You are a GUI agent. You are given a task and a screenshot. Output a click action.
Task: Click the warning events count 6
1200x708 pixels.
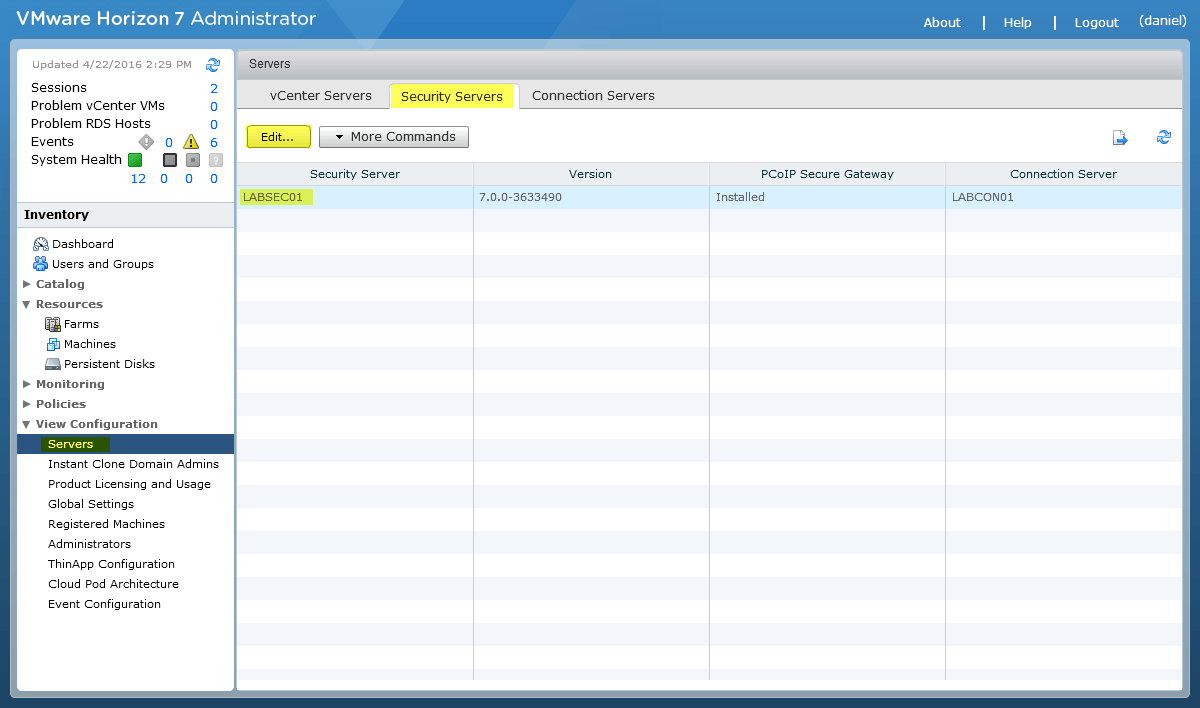pyautogui.click(x=213, y=142)
